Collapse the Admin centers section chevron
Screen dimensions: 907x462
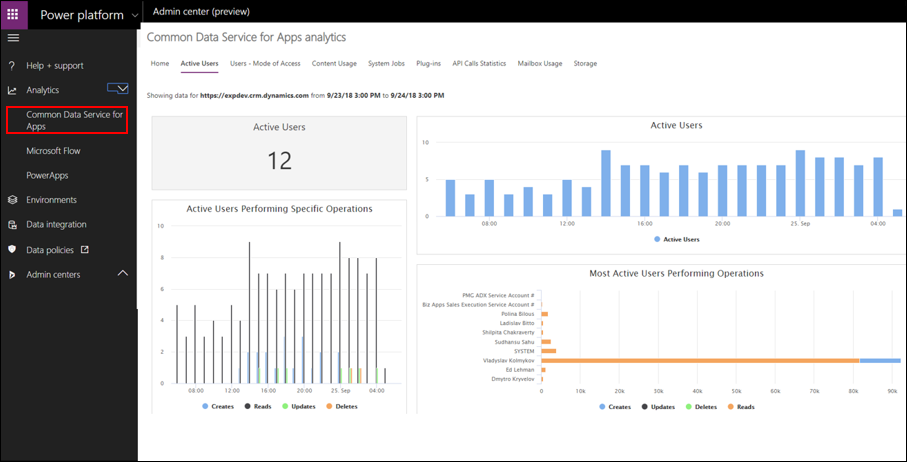tap(123, 273)
